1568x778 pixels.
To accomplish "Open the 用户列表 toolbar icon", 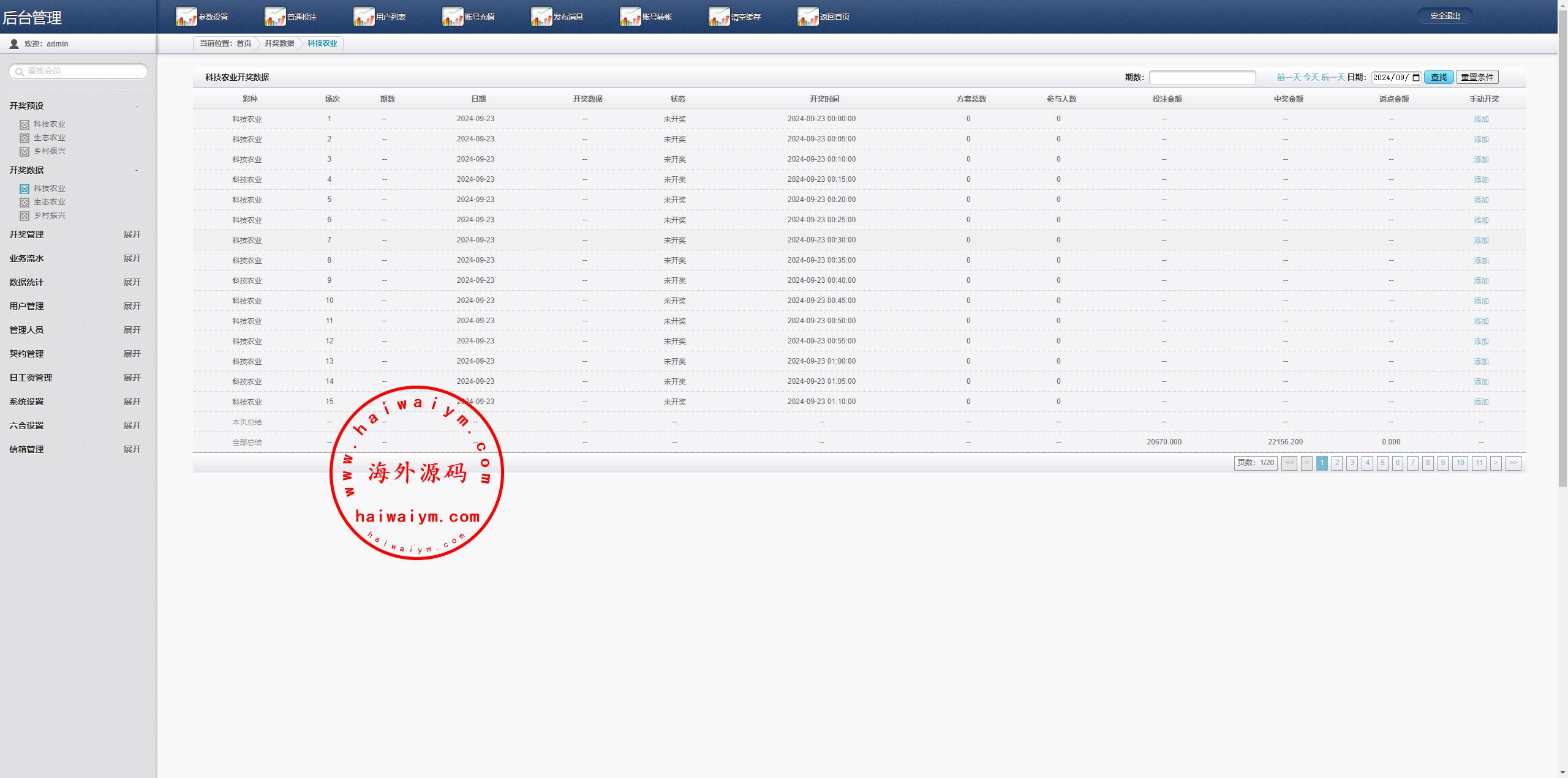I will pyautogui.click(x=364, y=17).
